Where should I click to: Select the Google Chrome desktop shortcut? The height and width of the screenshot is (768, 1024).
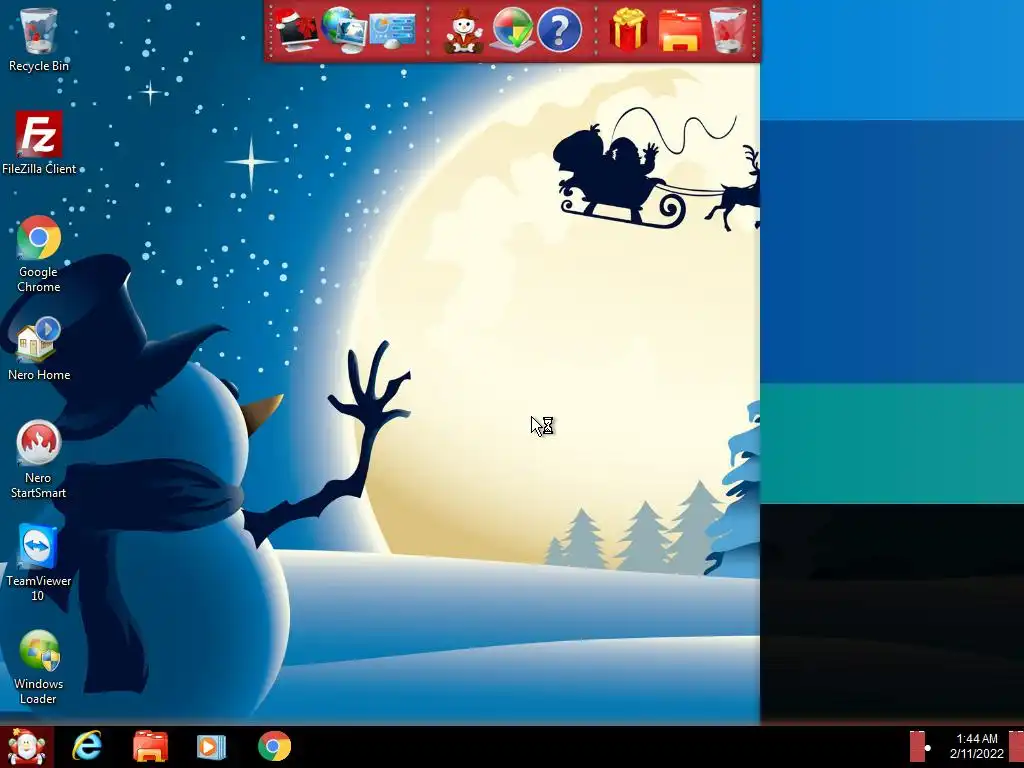tap(39, 253)
